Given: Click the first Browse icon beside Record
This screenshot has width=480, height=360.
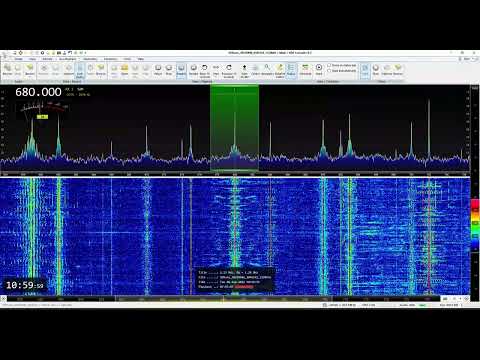Looking at the screenshot, I should 30,70.
